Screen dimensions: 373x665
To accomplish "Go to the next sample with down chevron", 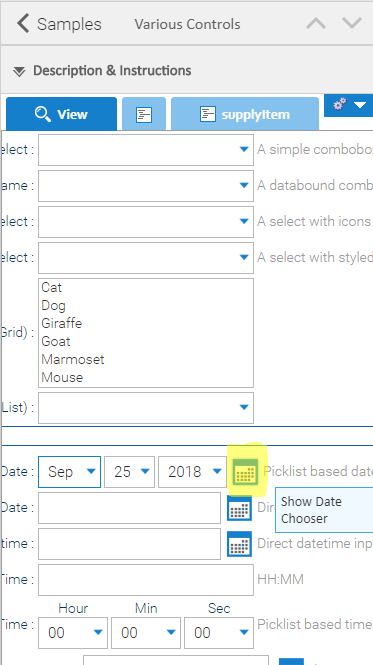I will (x=352, y=23).
